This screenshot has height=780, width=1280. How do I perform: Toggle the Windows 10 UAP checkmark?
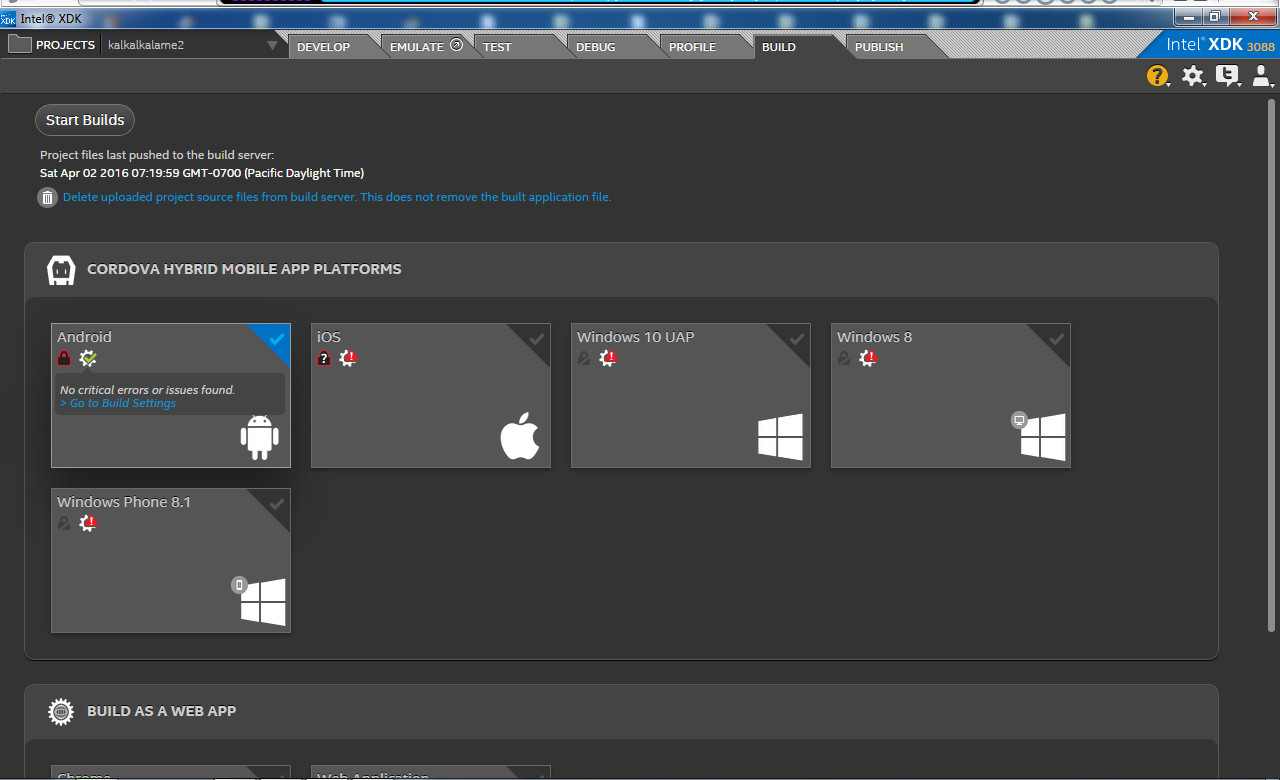pos(797,338)
